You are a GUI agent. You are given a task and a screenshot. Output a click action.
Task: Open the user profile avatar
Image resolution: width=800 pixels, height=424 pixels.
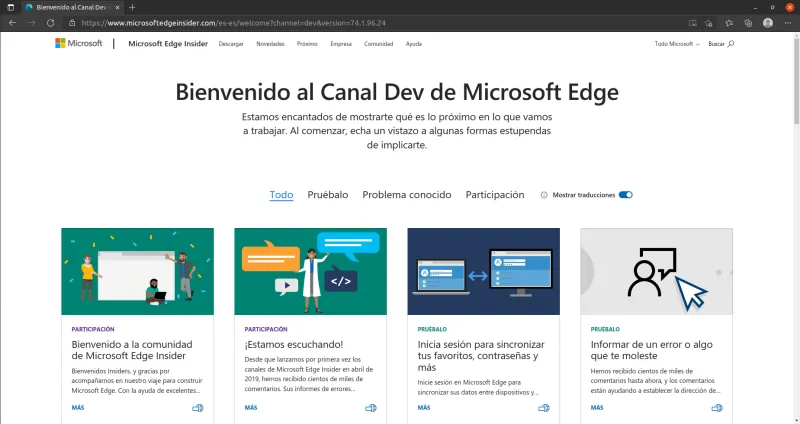click(767, 23)
